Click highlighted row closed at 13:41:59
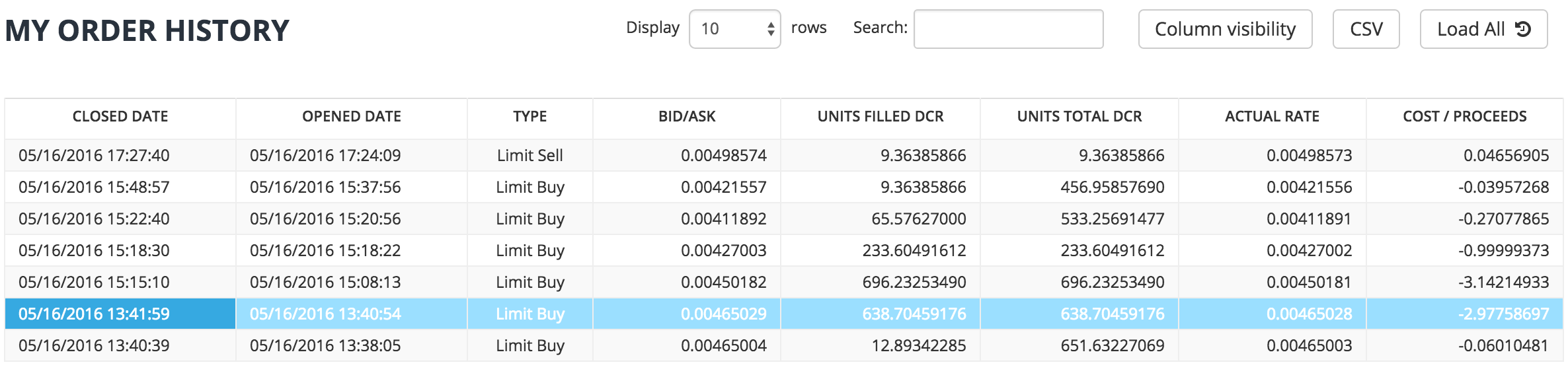This screenshot has height=375, width=1568. pos(94,314)
